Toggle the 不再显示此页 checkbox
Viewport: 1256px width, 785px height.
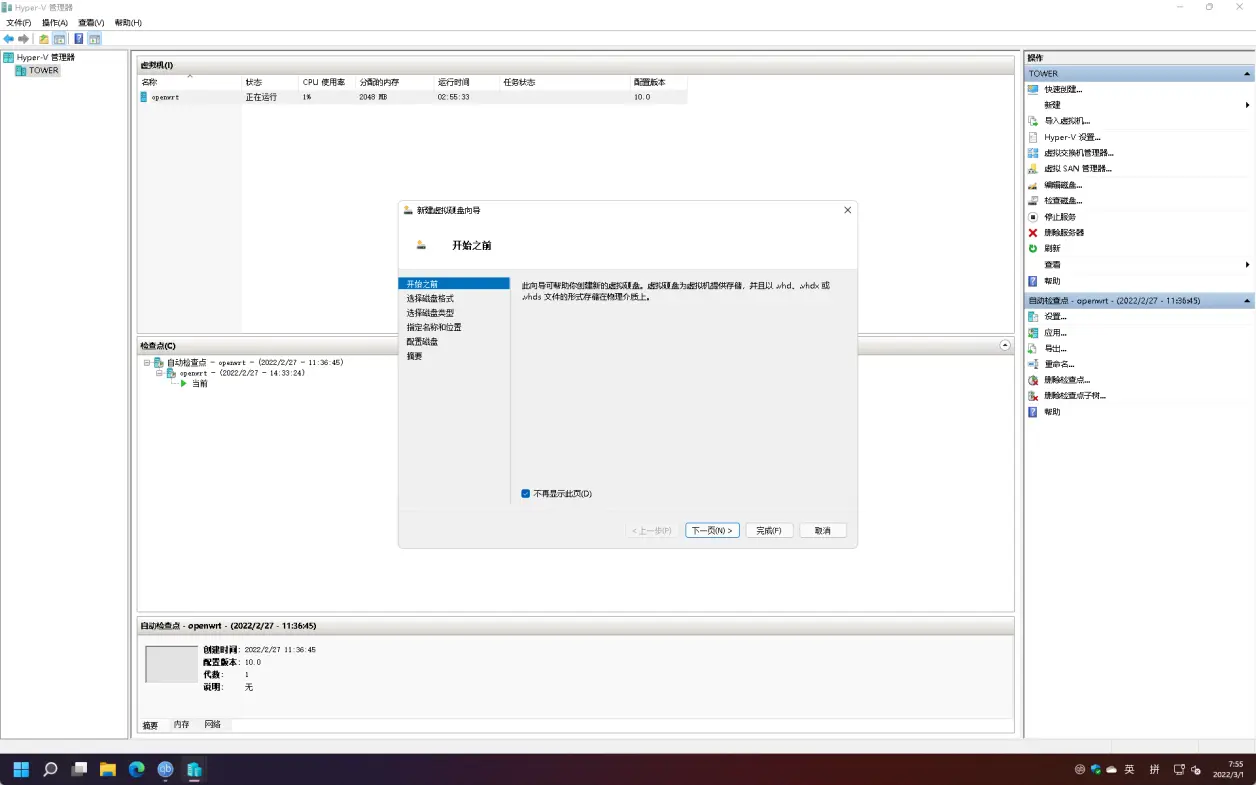(x=525, y=493)
